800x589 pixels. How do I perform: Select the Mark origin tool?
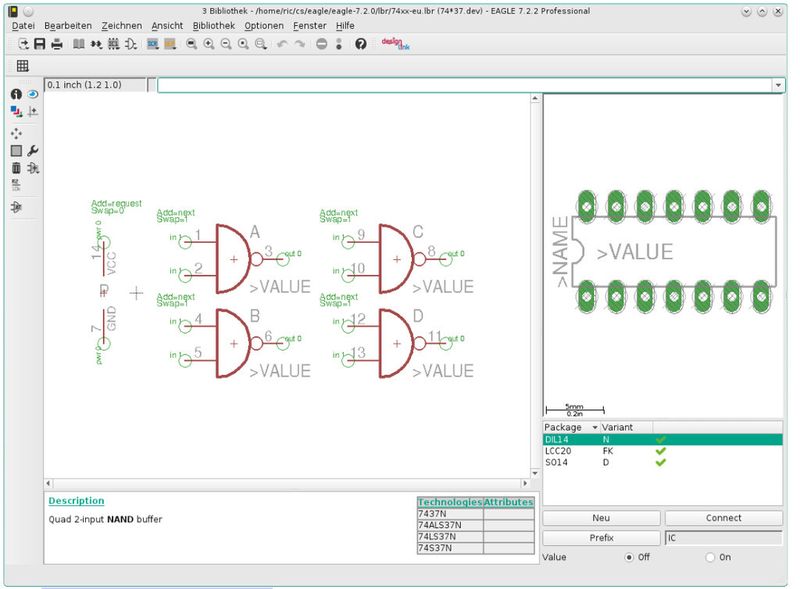[33, 111]
